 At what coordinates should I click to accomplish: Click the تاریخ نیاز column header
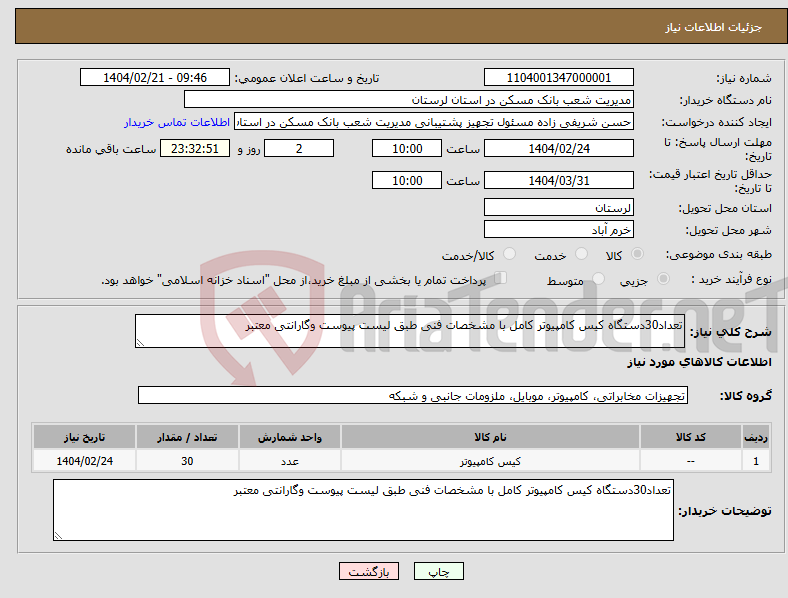tap(84, 437)
